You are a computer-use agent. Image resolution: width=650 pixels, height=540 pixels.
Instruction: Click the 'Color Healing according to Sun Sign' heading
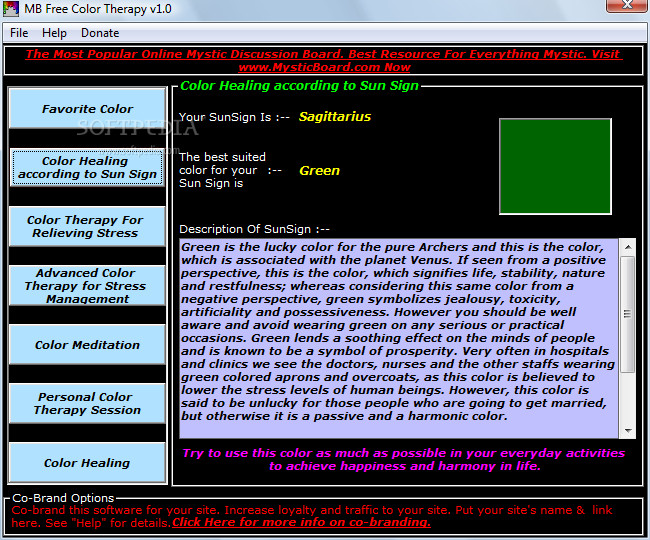299,85
